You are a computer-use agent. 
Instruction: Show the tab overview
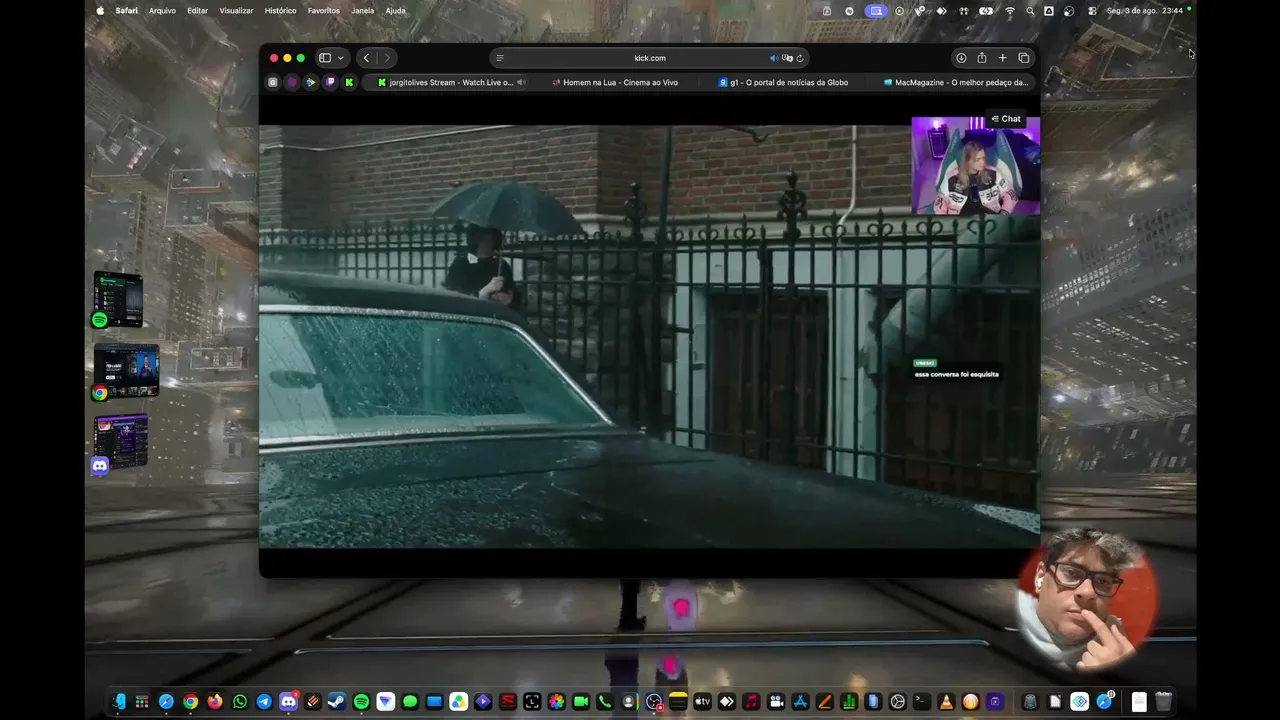tap(1023, 58)
